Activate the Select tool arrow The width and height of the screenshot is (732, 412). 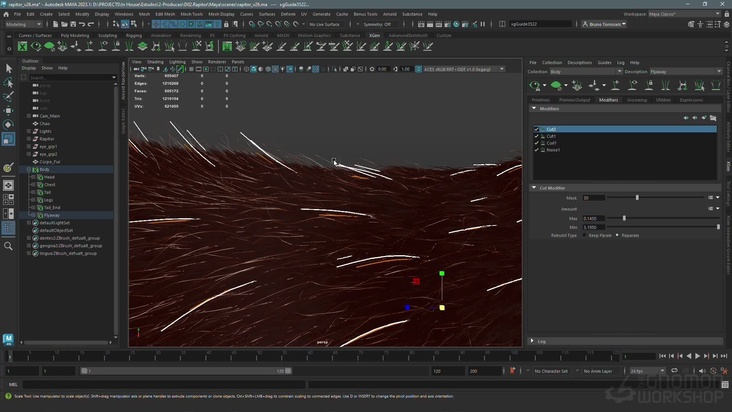(9, 68)
